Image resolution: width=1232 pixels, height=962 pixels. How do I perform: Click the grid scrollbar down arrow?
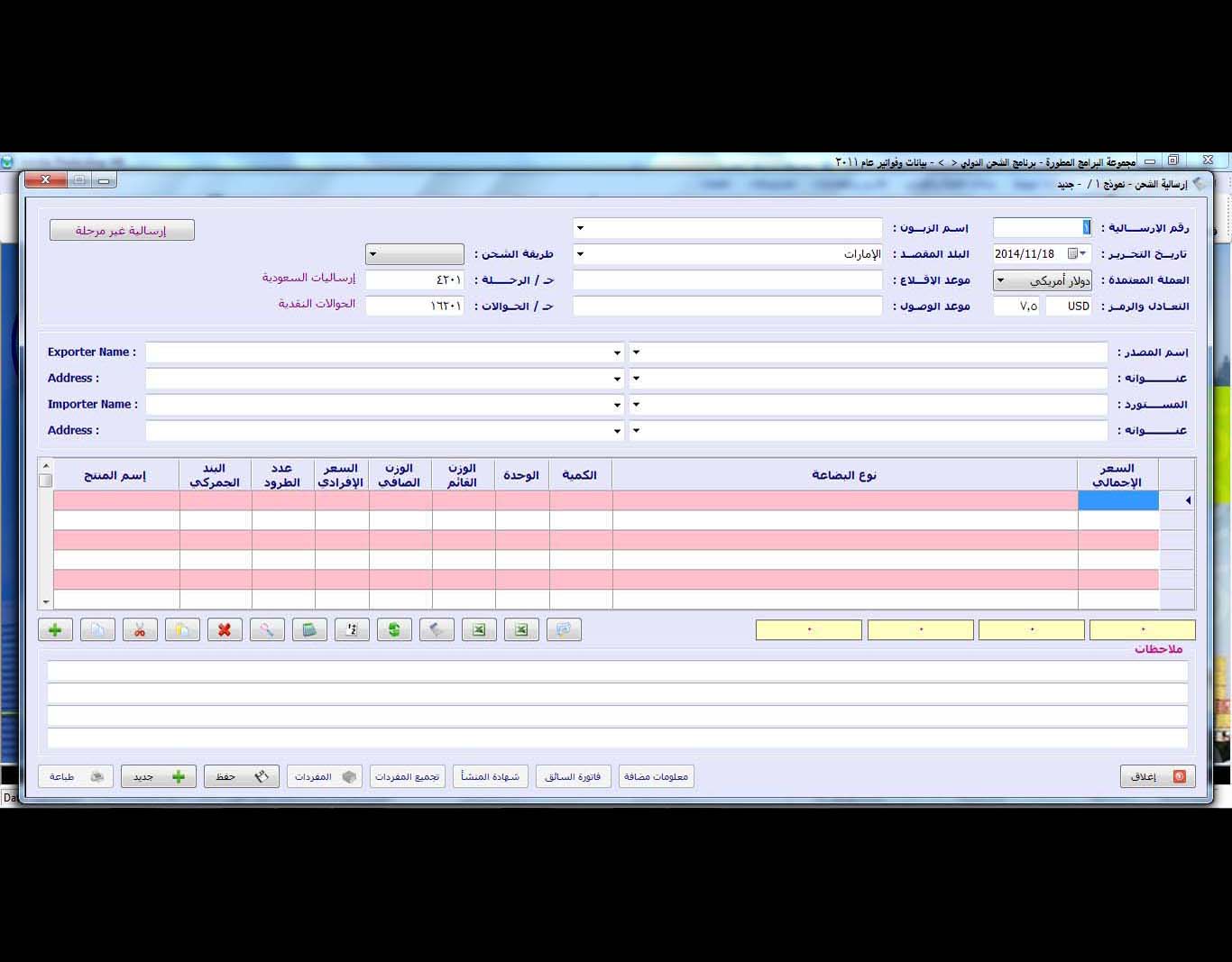[46, 601]
